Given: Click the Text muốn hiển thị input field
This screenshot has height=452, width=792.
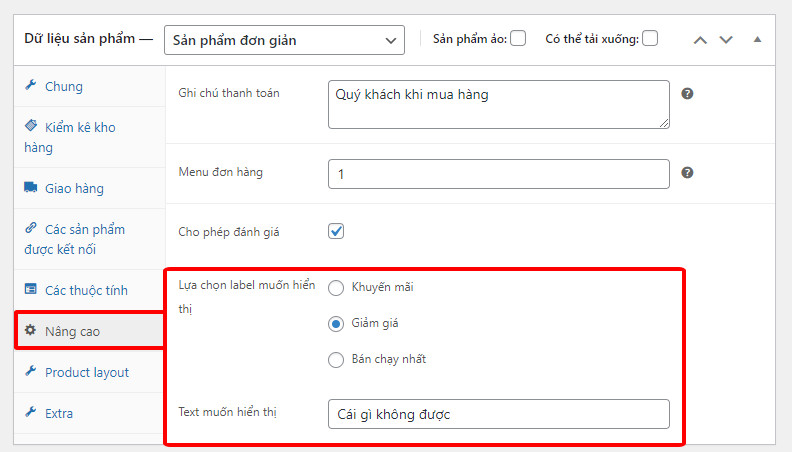Looking at the screenshot, I should pyautogui.click(x=499, y=414).
